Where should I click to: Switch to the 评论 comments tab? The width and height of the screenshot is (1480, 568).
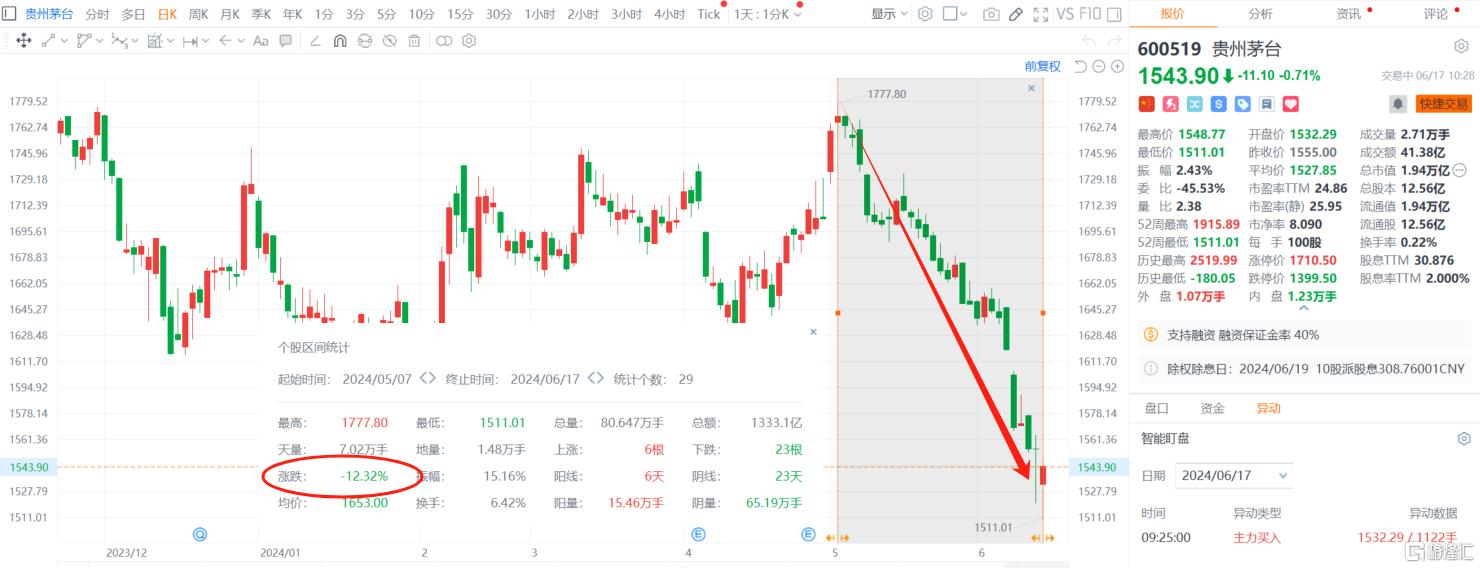click(1435, 14)
